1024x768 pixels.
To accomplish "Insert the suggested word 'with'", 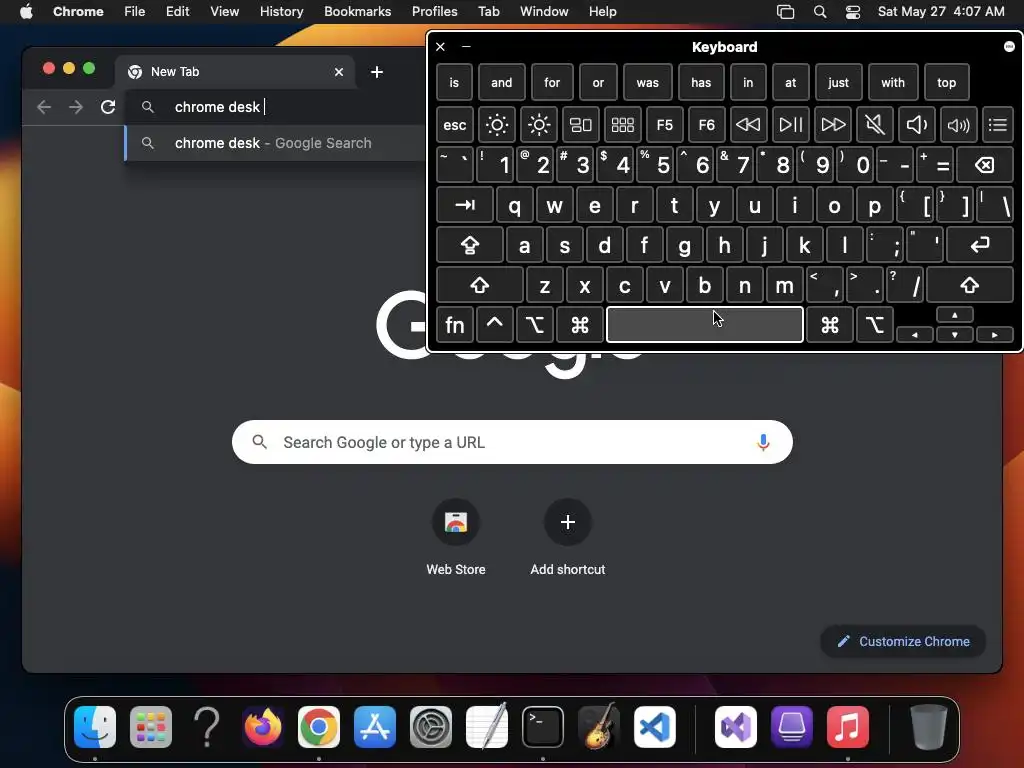I will coord(893,82).
